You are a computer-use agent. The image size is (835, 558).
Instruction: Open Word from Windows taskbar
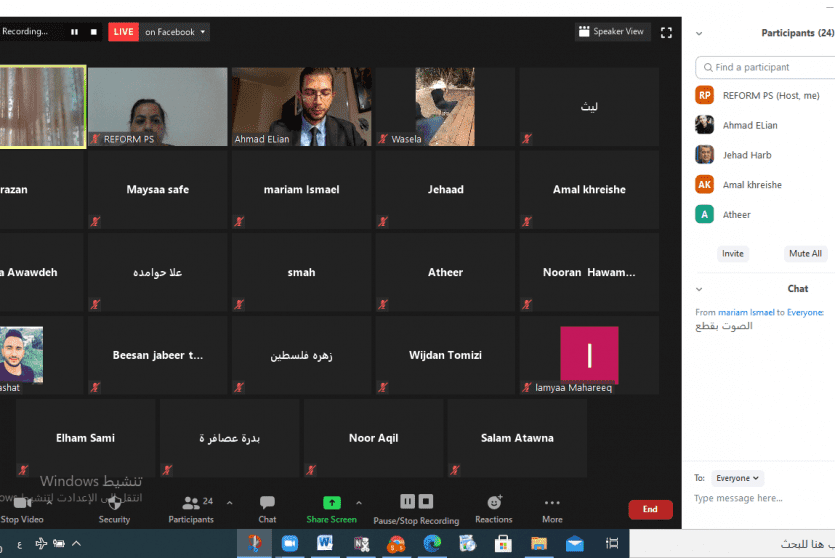pyautogui.click(x=325, y=544)
